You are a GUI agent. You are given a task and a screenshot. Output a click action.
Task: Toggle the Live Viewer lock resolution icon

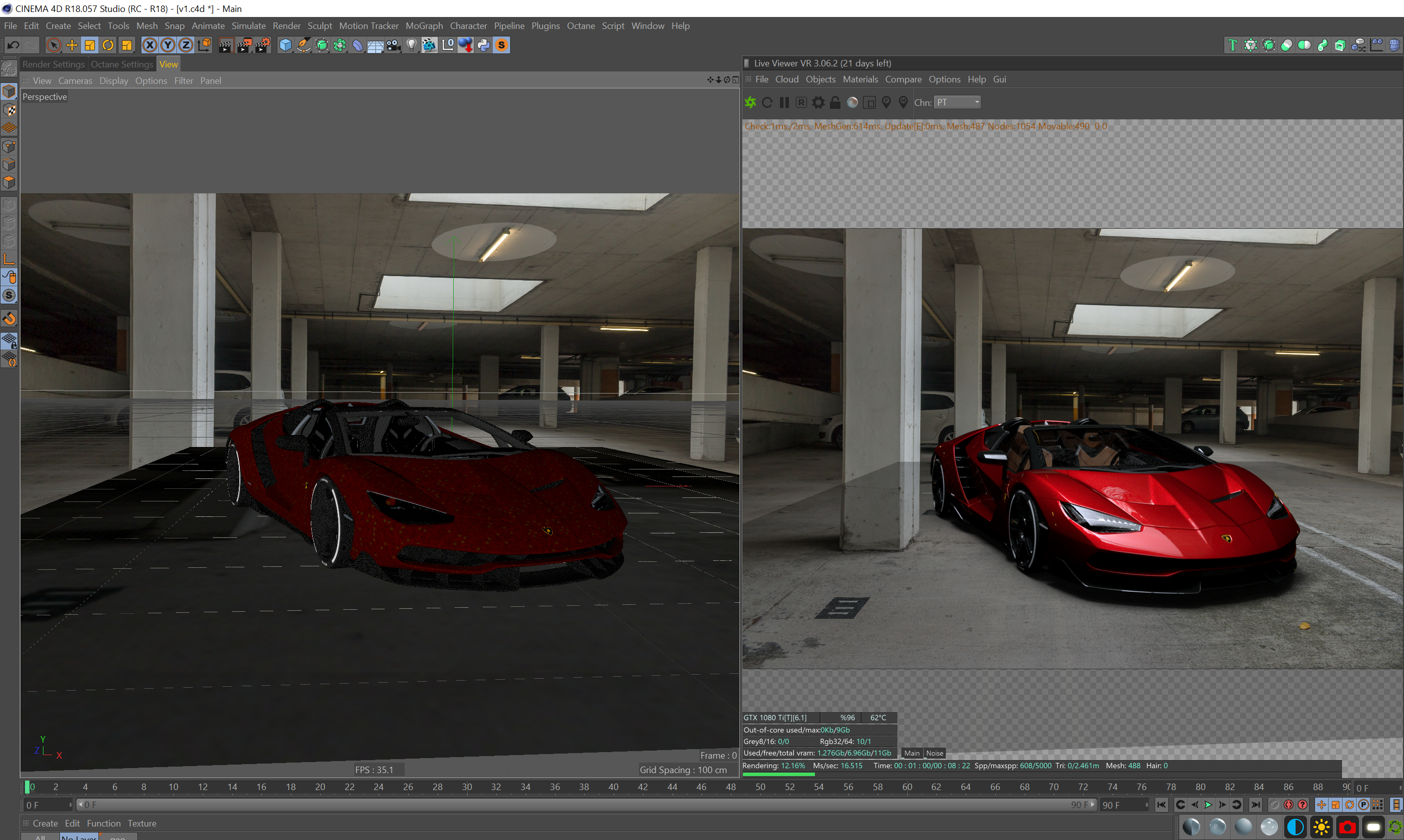(x=835, y=102)
